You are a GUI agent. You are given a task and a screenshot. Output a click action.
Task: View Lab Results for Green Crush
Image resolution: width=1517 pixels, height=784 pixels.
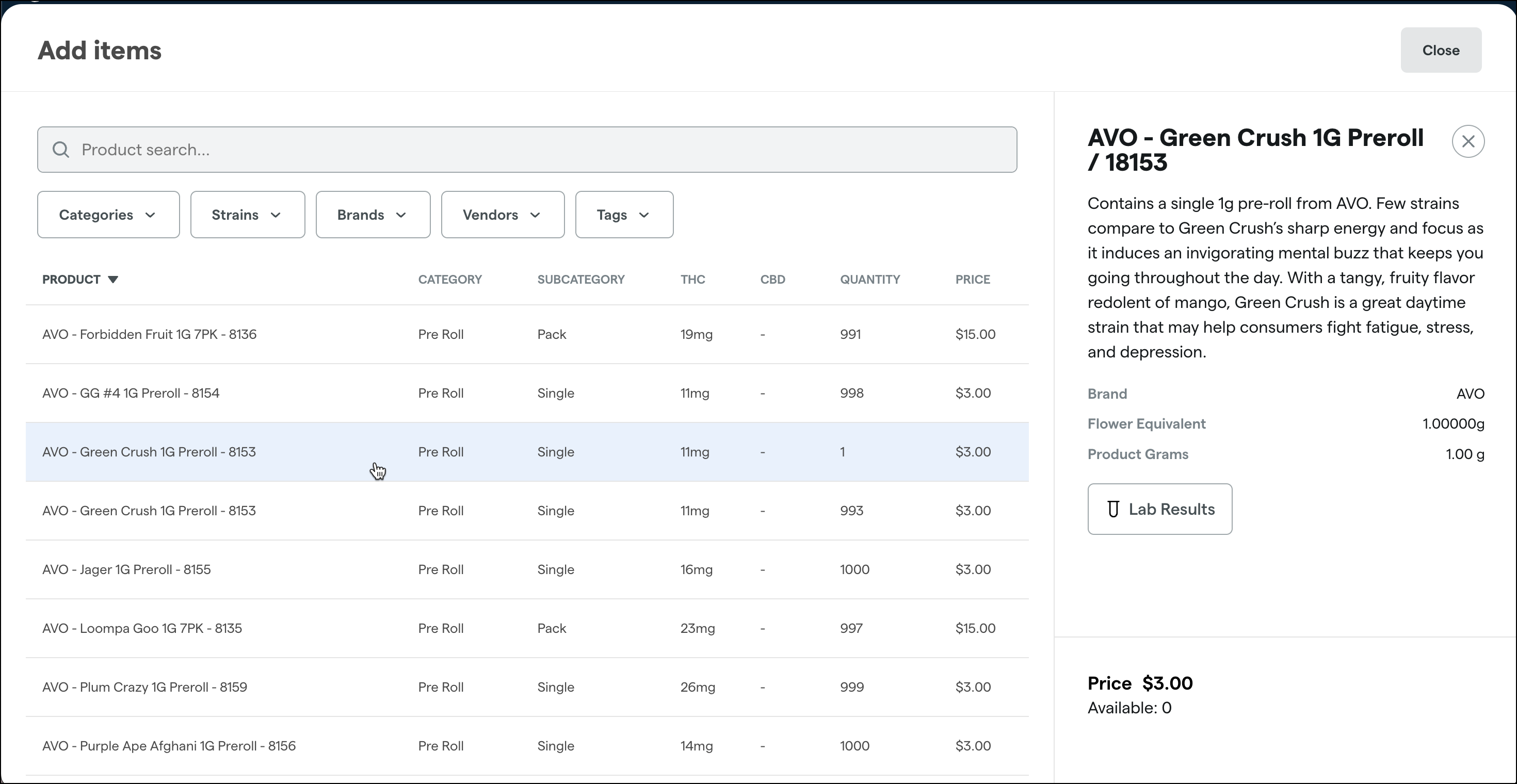(x=1159, y=509)
